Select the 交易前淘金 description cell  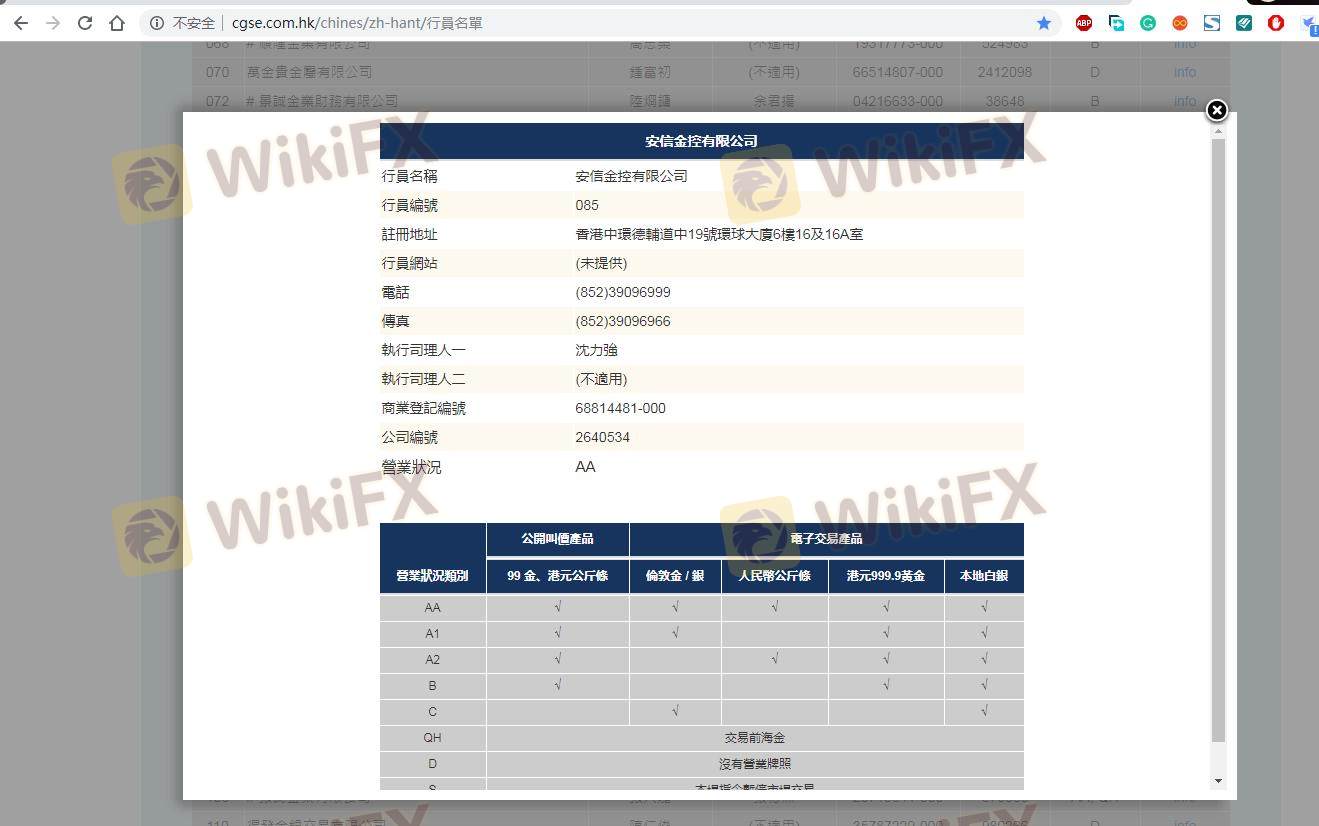pos(755,737)
